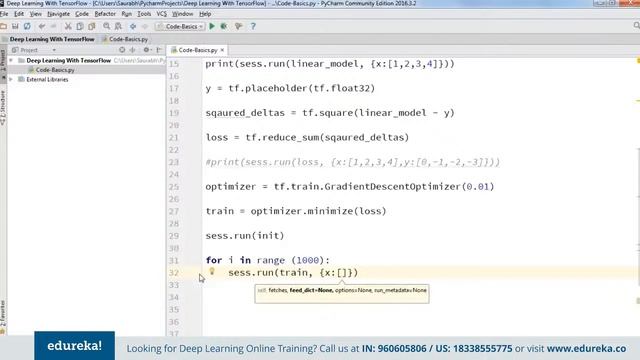The image size is (640, 360).
Task: Open the Refactor menu
Action: [105, 14]
